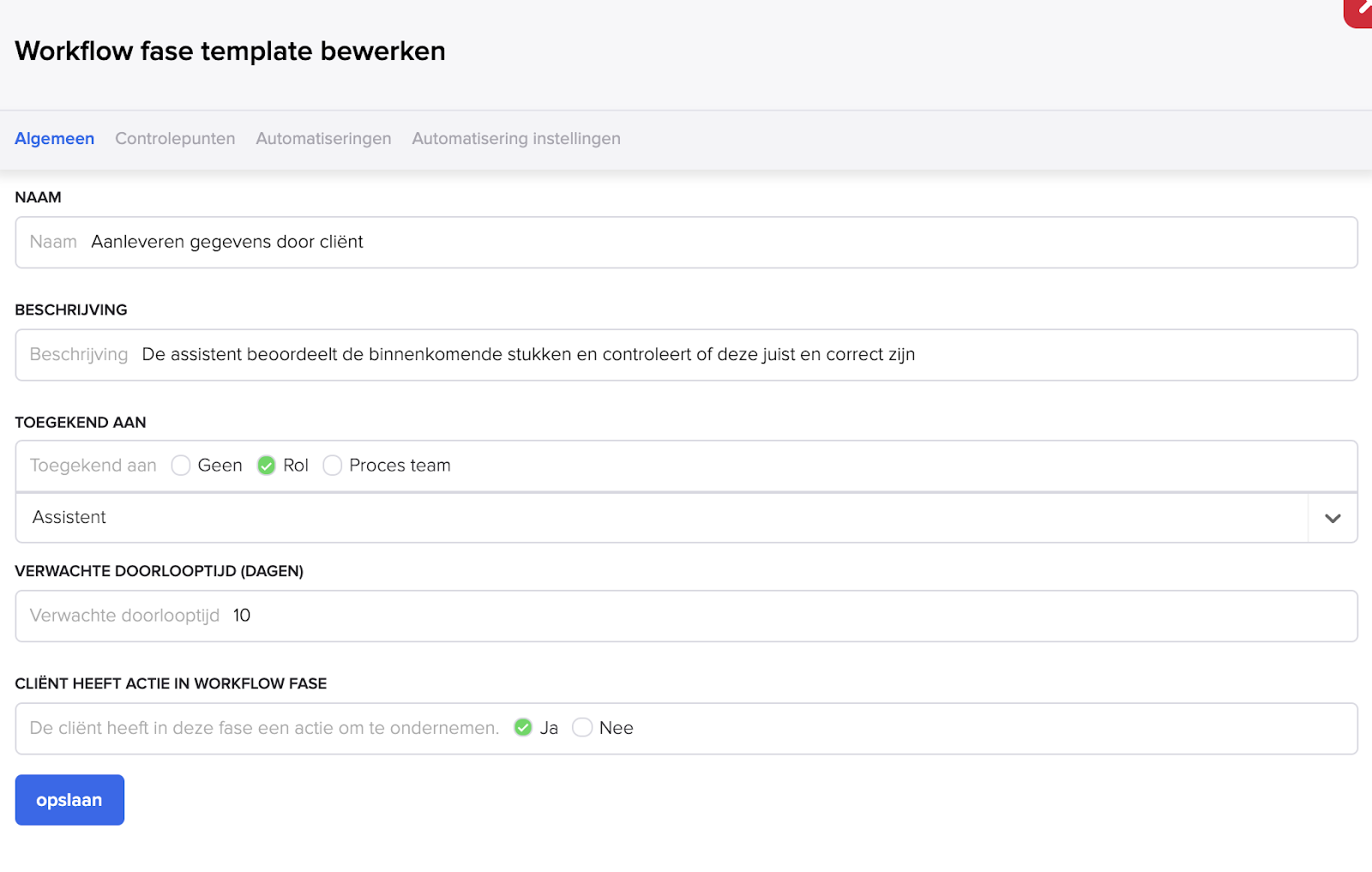Go to Automatisering instellingen tab

click(x=516, y=139)
